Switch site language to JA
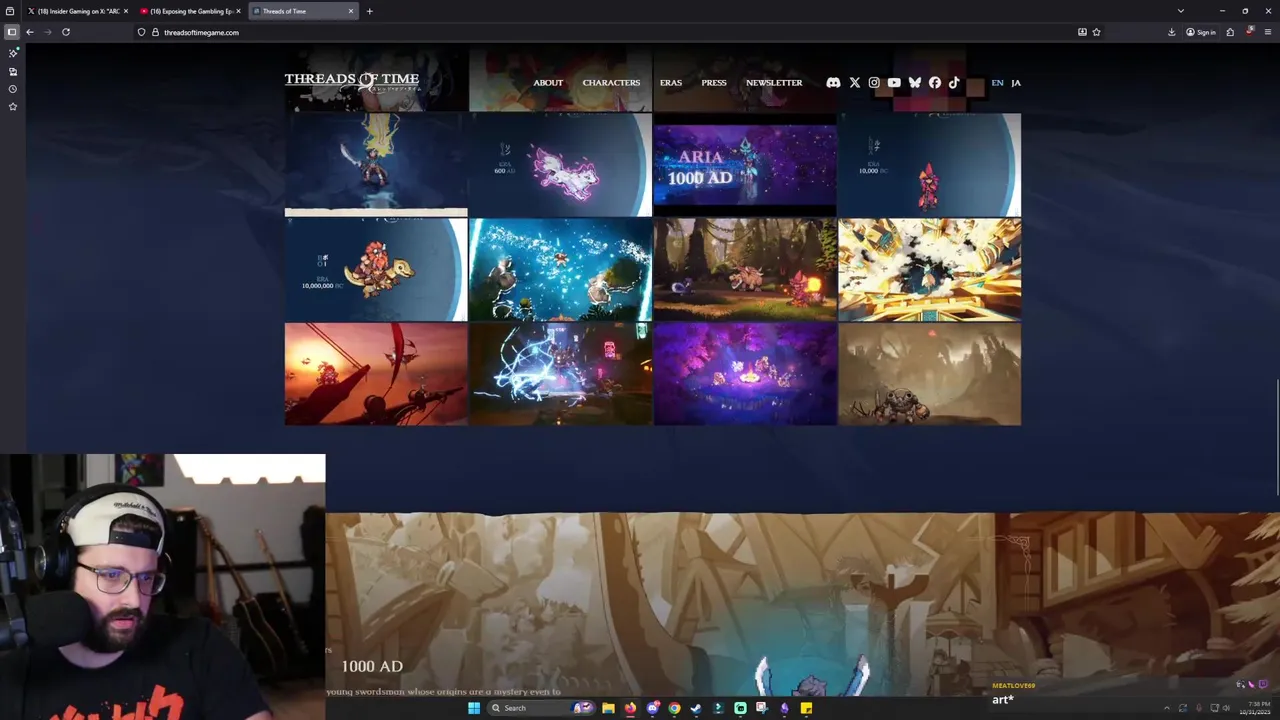Image resolution: width=1280 pixels, height=720 pixels. 1016,83
